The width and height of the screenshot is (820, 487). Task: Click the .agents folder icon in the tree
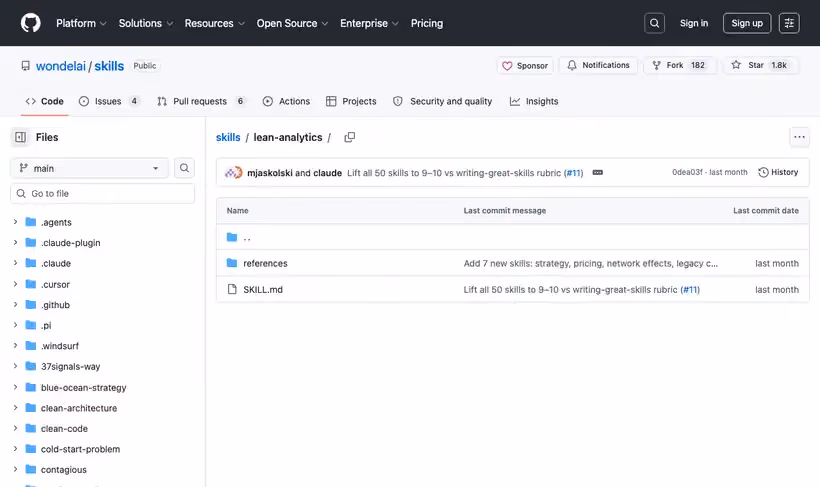[x=31, y=222]
